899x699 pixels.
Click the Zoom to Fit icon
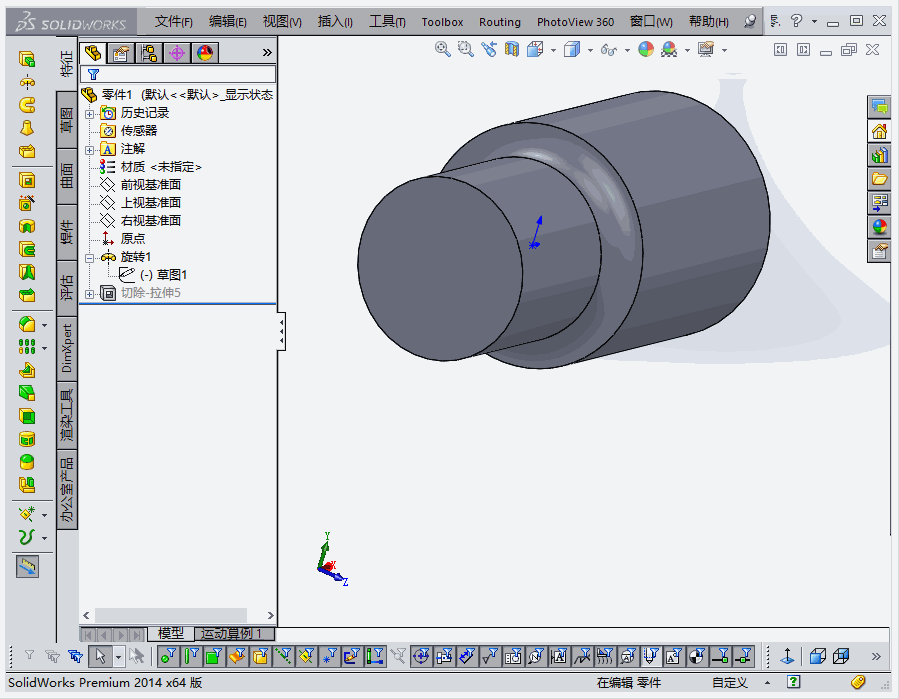pyautogui.click(x=442, y=49)
